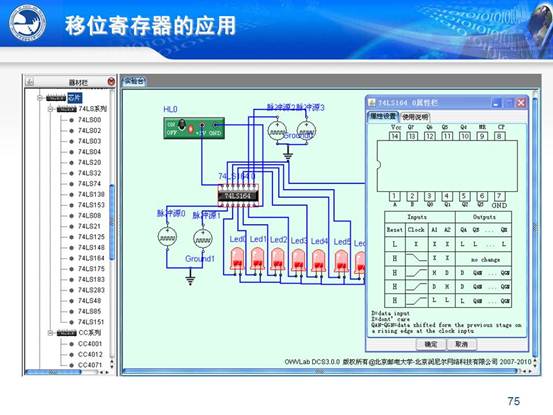Switch to the 使用说明 tab

pyautogui.click(x=415, y=117)
